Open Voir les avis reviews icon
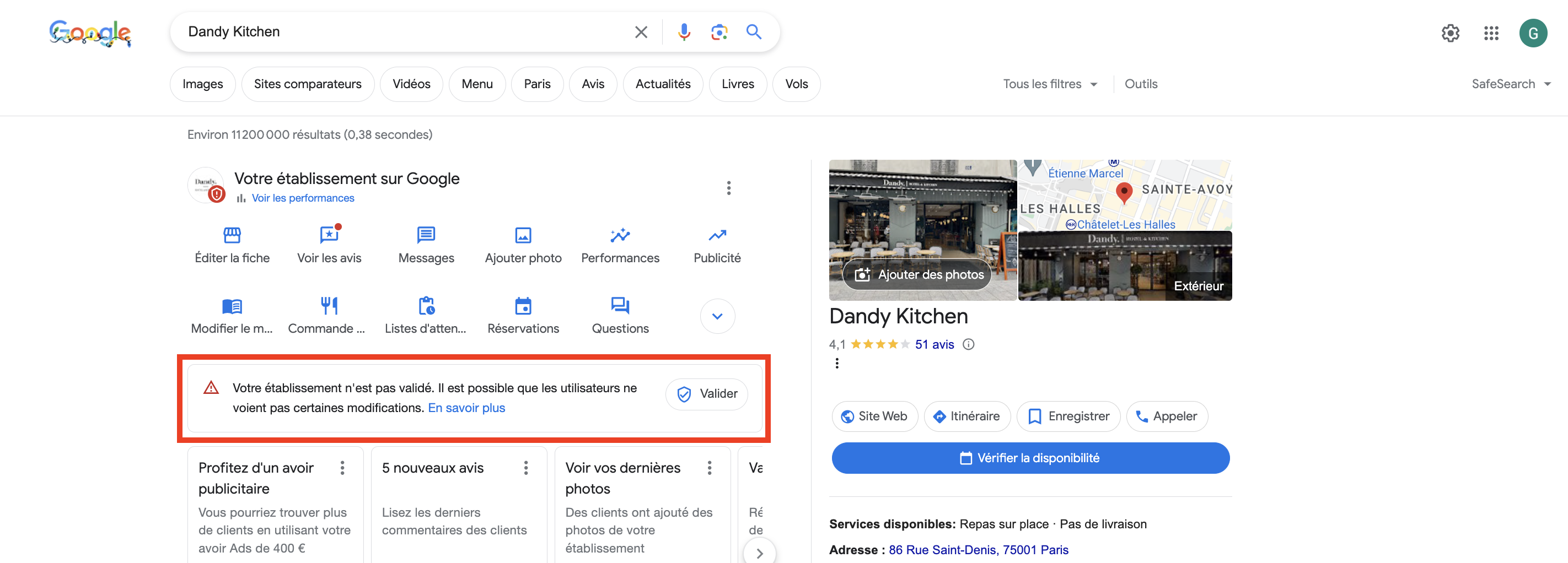The image size is (1568, 563). point(329,235)
